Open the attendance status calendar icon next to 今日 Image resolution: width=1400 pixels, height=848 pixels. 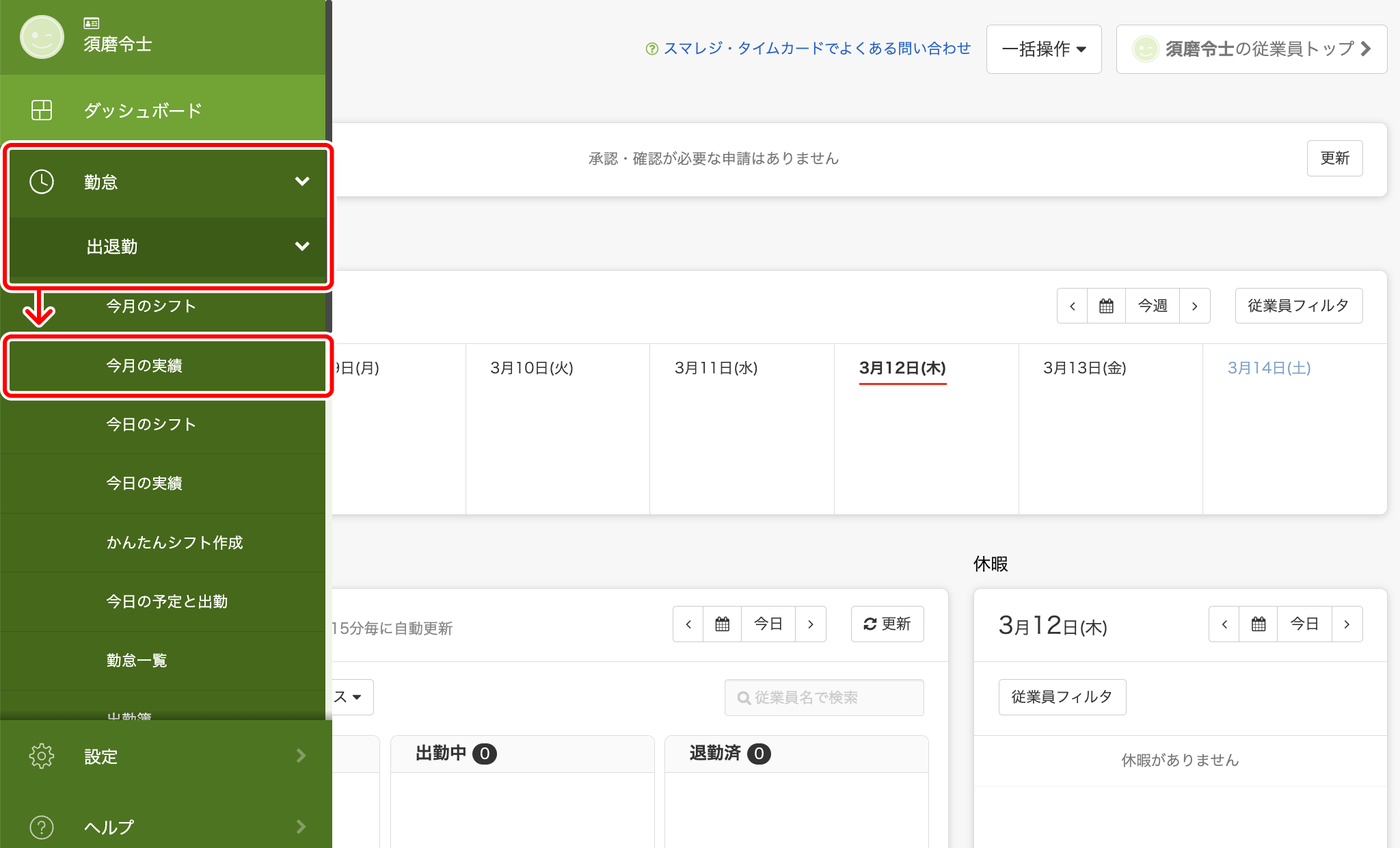pyautogui.click(x=723, y=624)
